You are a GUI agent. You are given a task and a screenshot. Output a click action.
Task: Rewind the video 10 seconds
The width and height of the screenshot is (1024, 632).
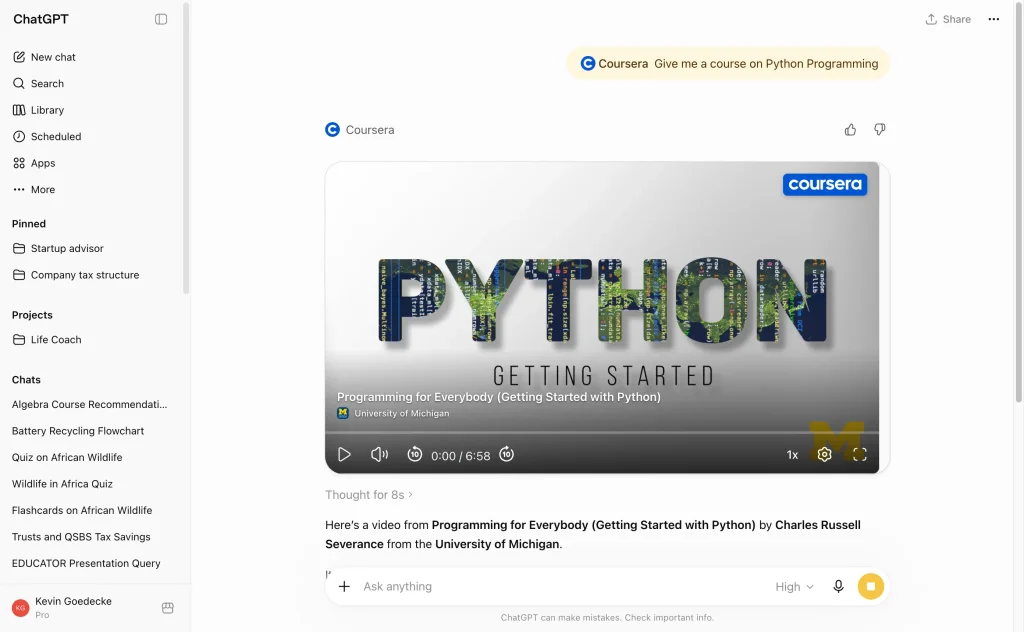tap(415, 454)
